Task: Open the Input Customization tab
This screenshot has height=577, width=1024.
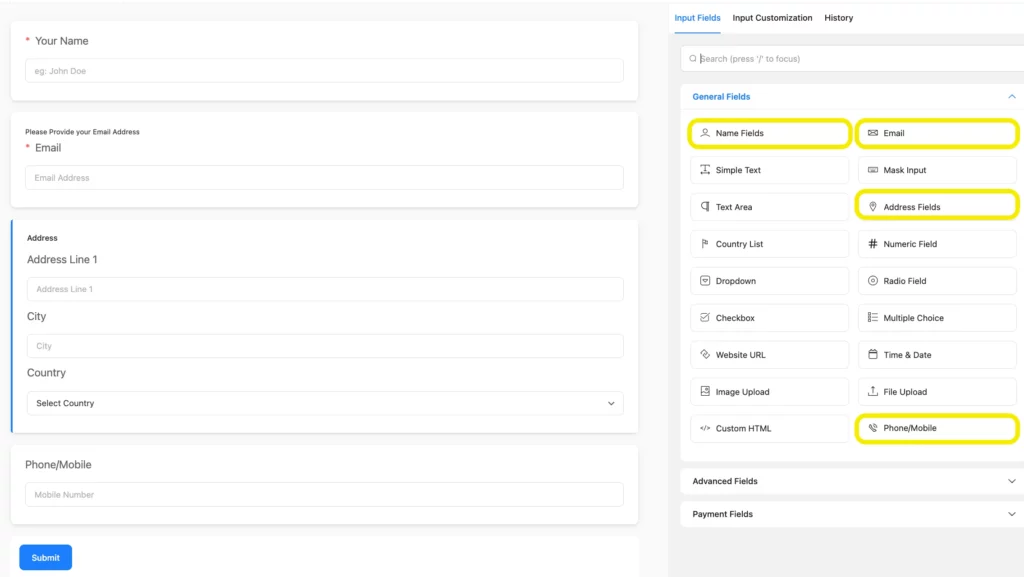Action: [772, 18]
